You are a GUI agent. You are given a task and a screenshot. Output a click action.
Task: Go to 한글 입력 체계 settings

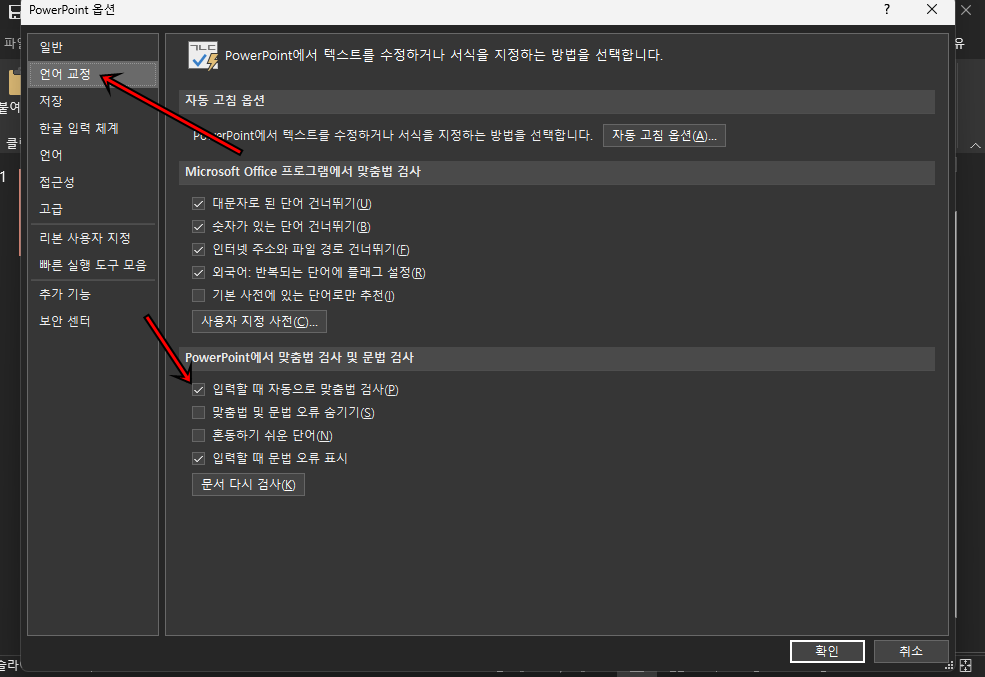[92, 128]
